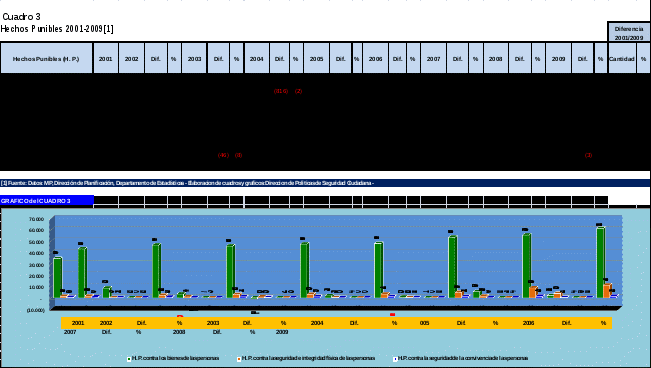This screenshot has height=368, width=651.
Task: Click the 70.000 y-axis label
Action: tap(37, 219)
